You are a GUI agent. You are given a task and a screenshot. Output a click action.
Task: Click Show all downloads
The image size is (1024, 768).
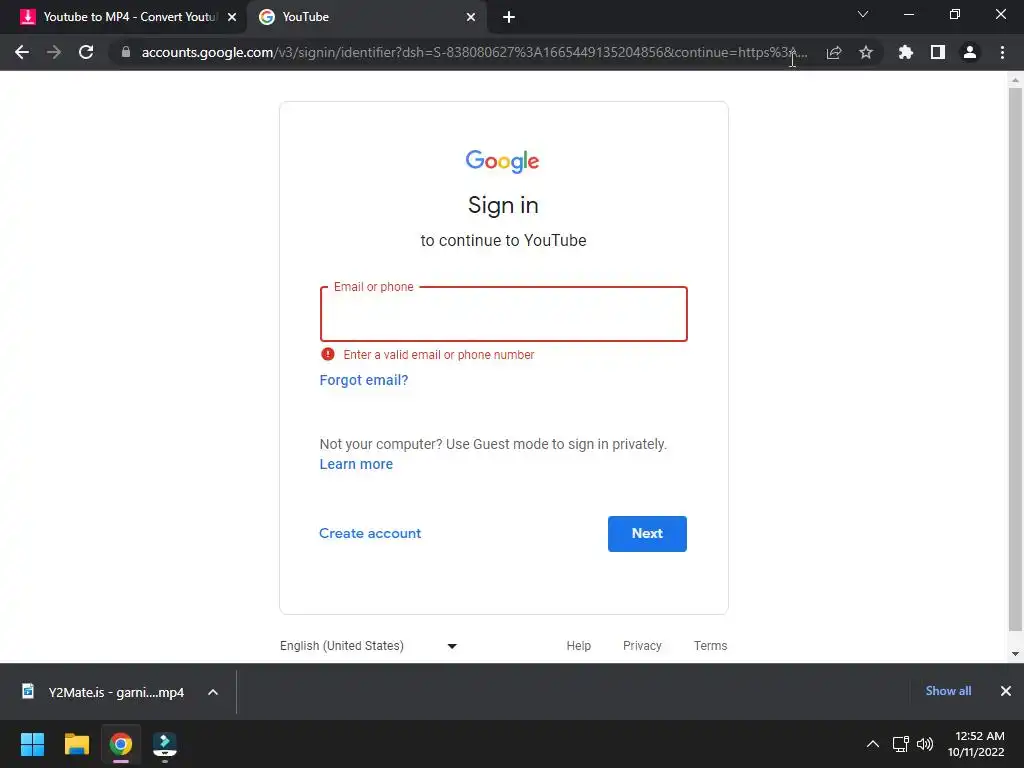click(948, 691)
